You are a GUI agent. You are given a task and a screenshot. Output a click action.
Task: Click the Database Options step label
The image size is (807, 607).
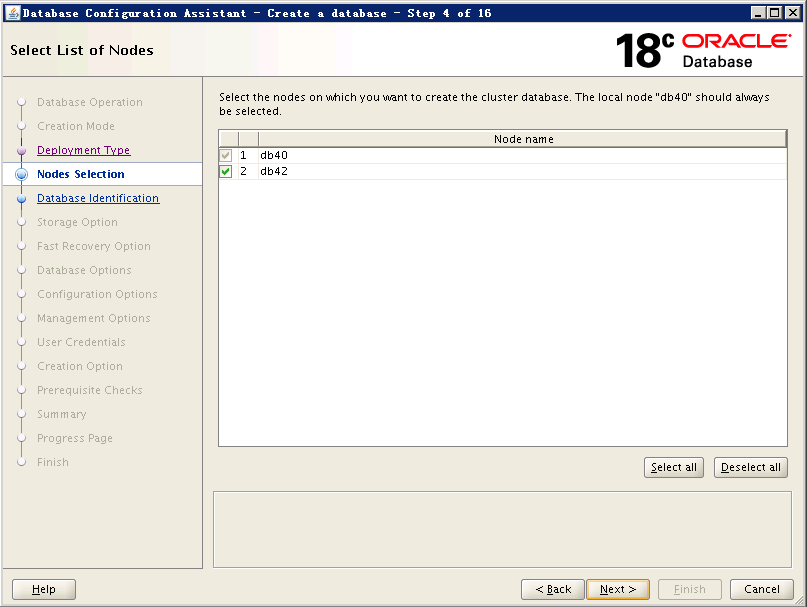pos(84,270)
